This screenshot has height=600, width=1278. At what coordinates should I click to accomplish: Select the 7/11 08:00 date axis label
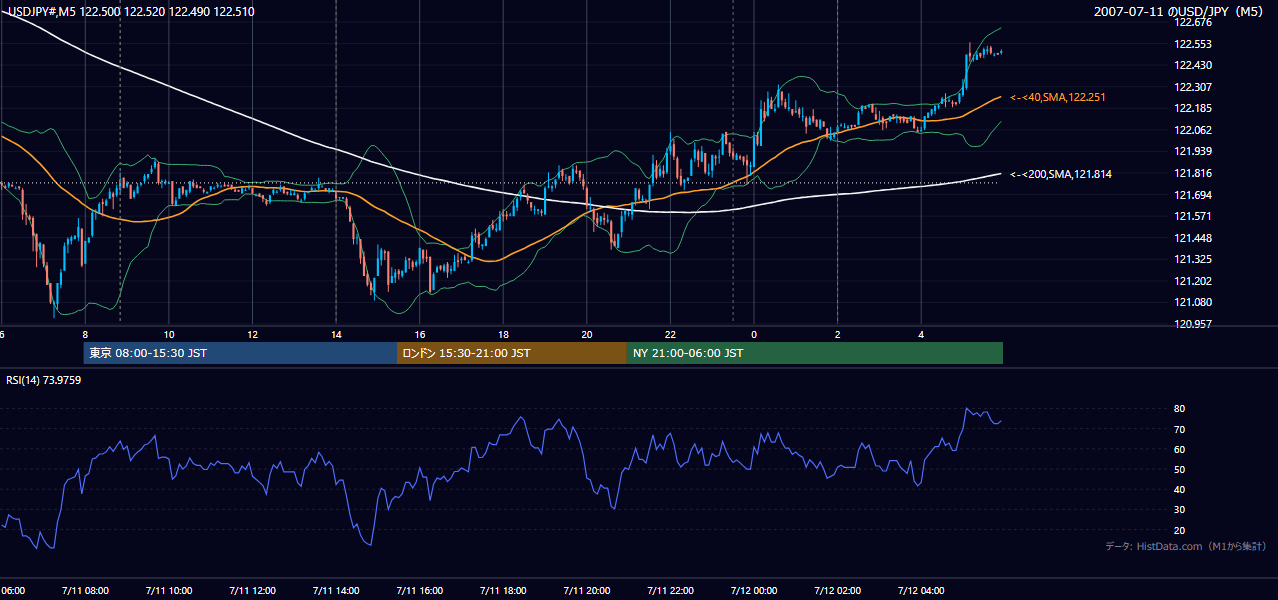[85, 590]
